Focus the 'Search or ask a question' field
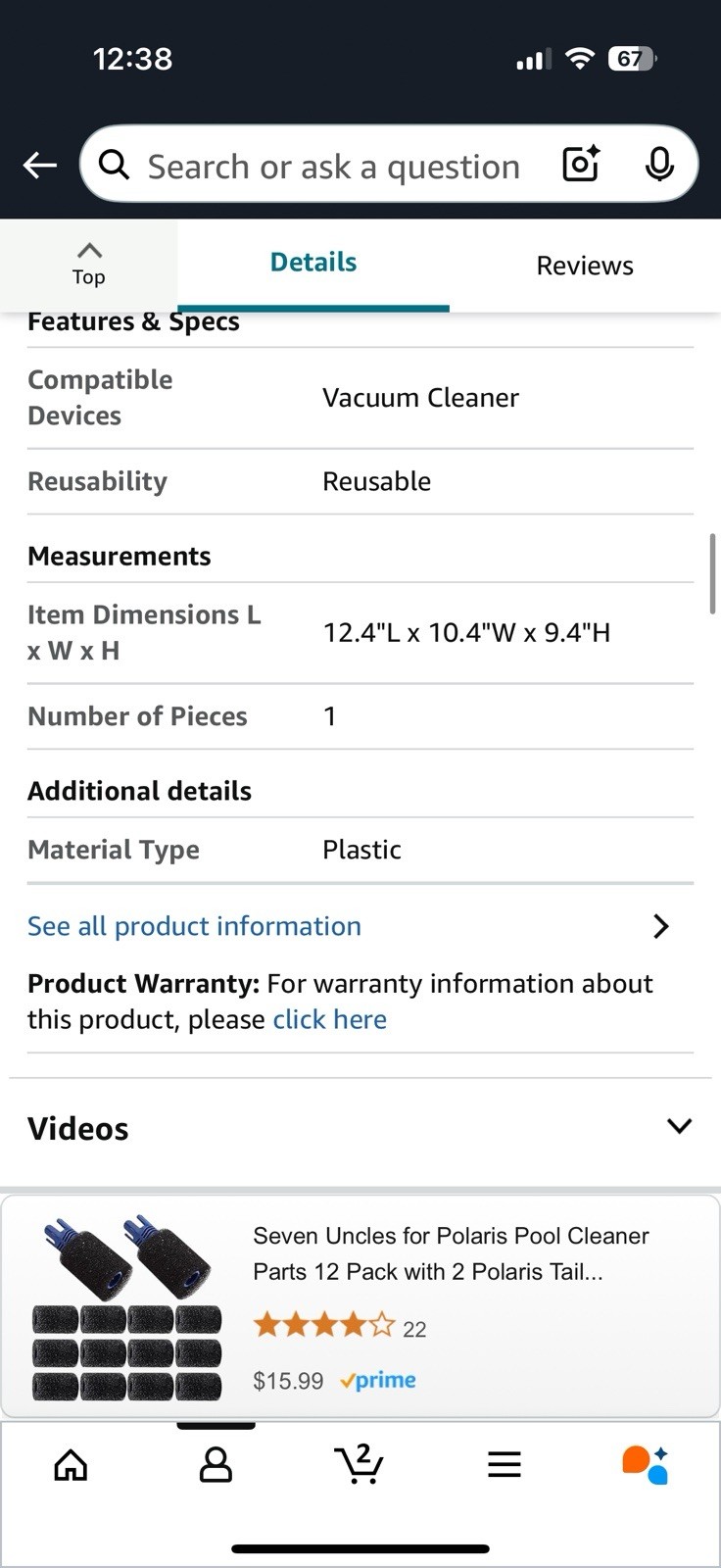 tap(333, 167)
